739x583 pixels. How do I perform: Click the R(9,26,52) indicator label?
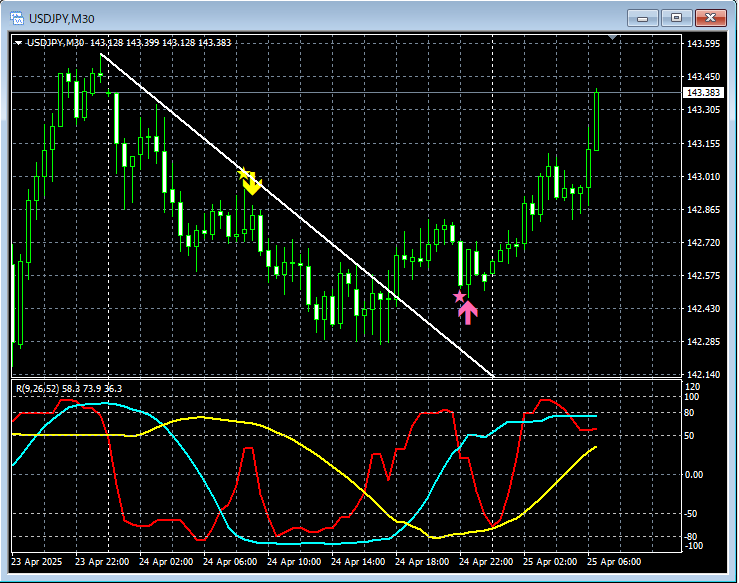38,389
